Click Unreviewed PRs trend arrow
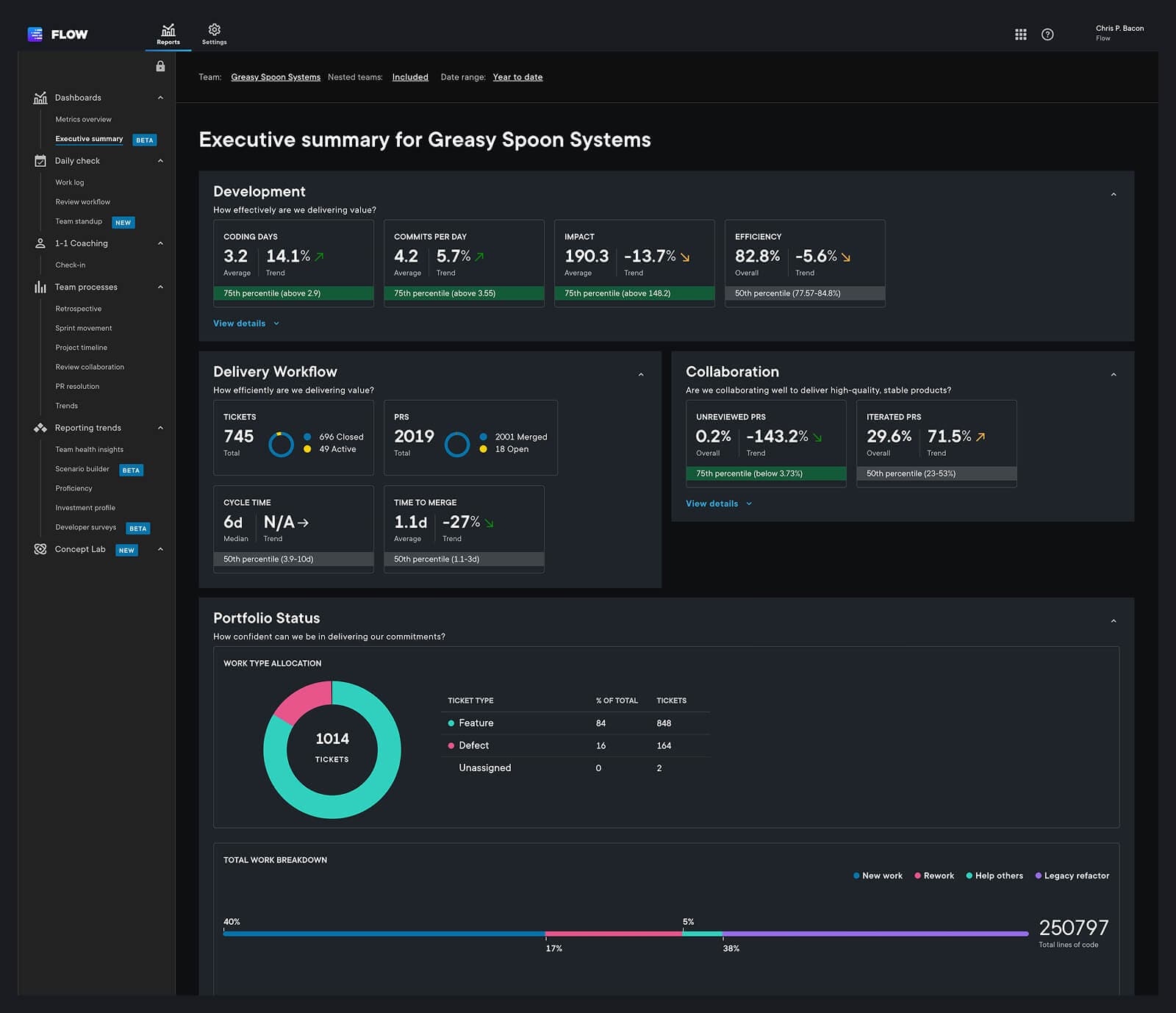The height and width of the screenshot is (1013, 1176). tap(817, 437)
